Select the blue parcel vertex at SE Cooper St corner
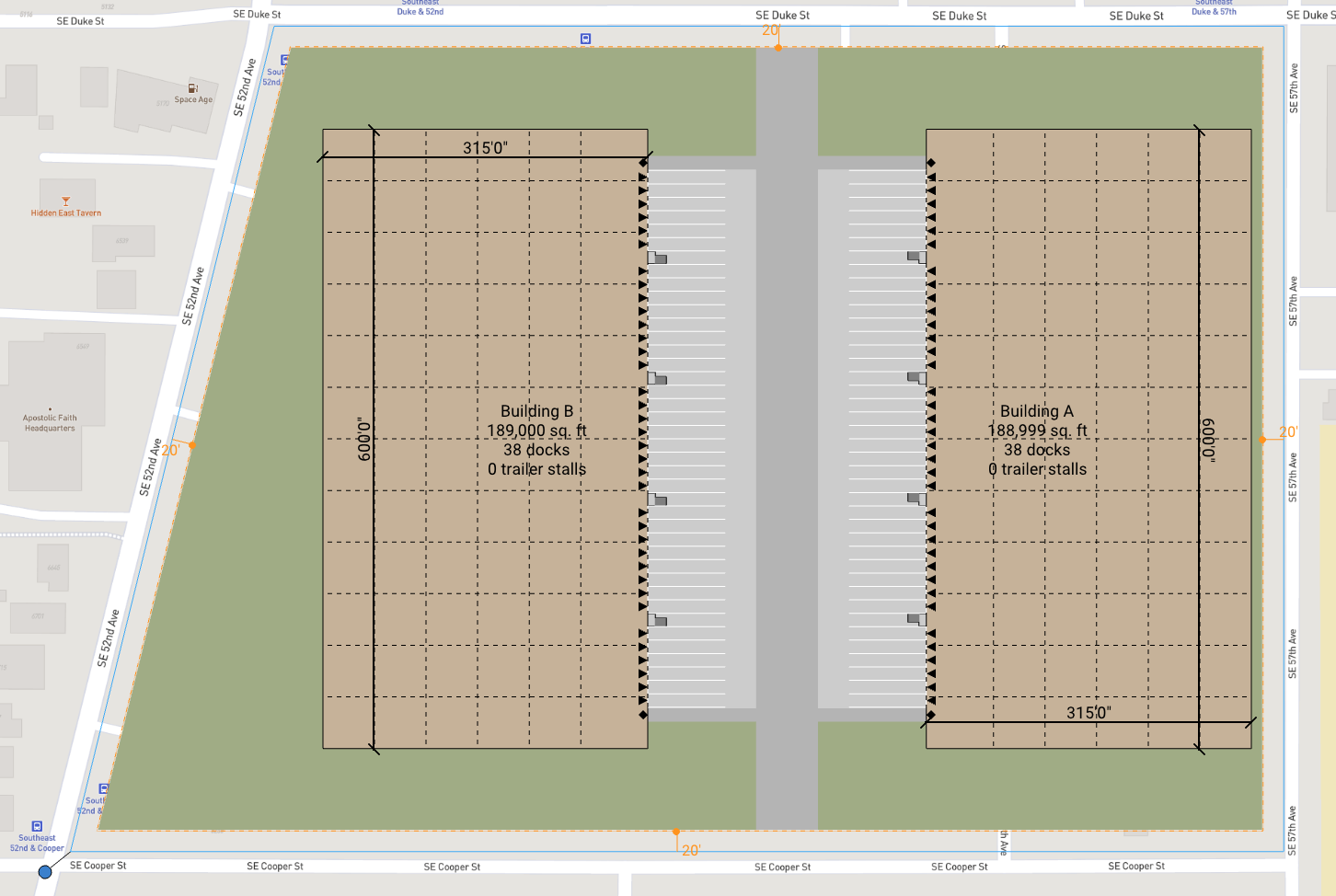 43,870
